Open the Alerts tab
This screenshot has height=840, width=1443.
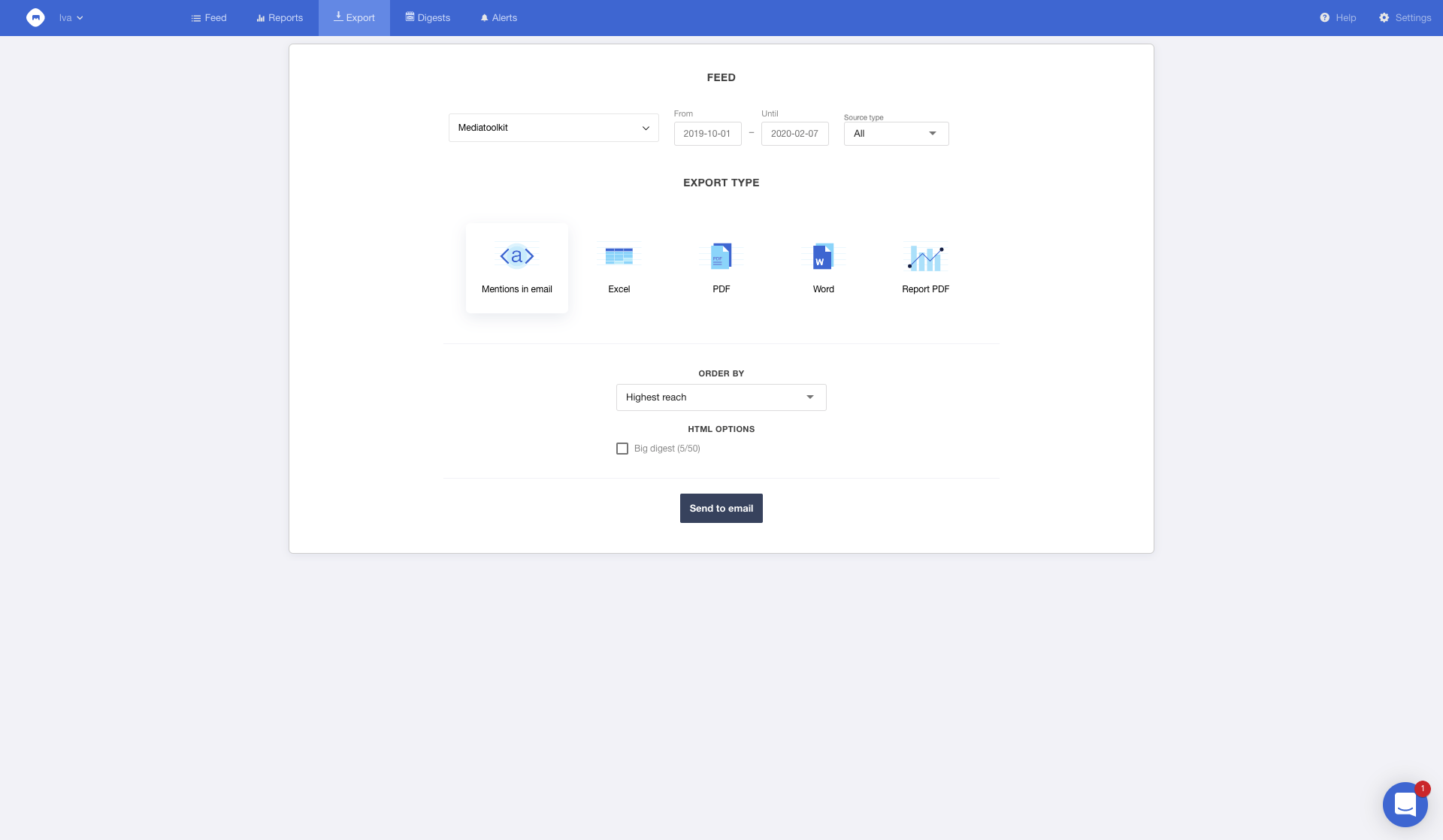pyautogui.click(x=498, y=18)
